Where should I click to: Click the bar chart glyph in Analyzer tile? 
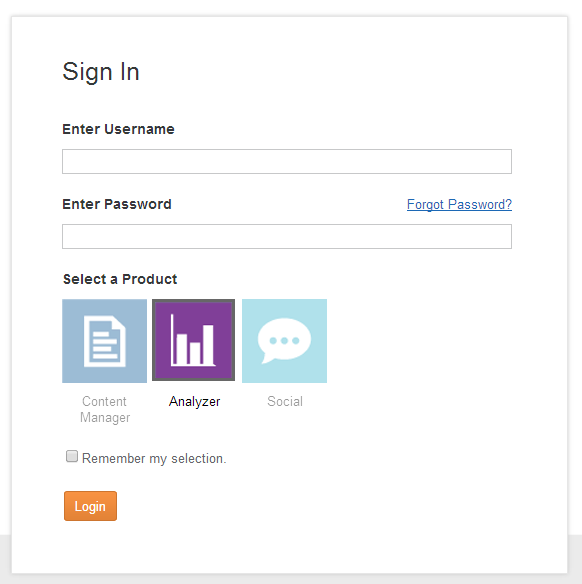click(x=193, y=340)
